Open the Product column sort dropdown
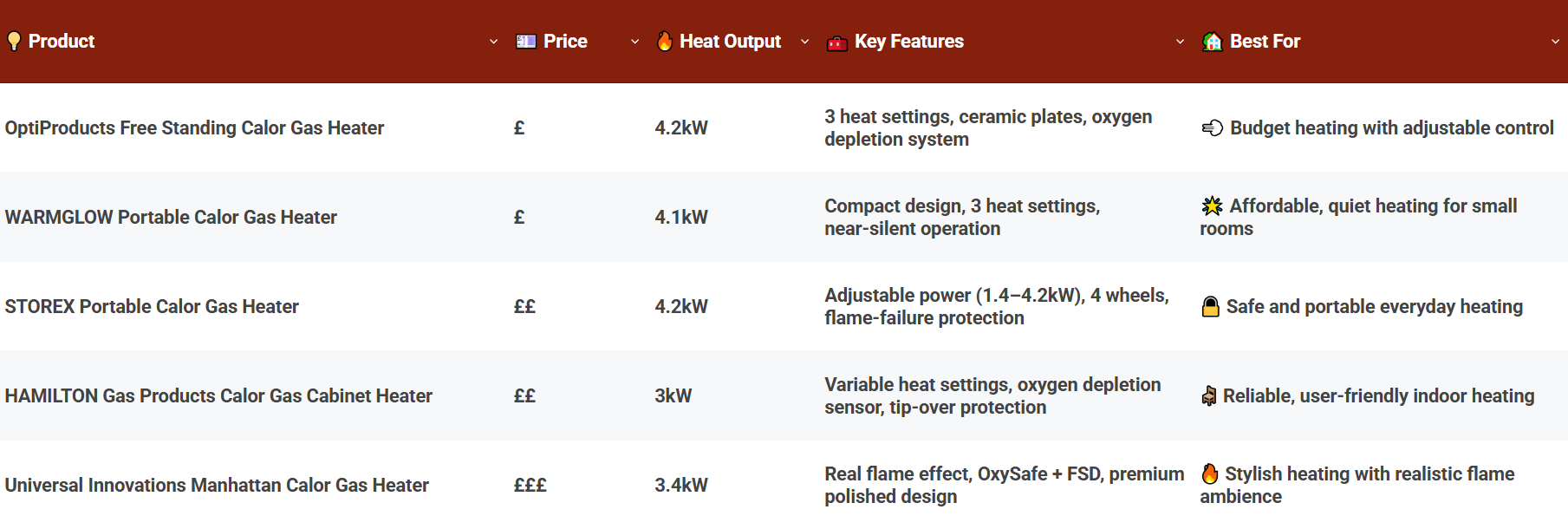 494,41
